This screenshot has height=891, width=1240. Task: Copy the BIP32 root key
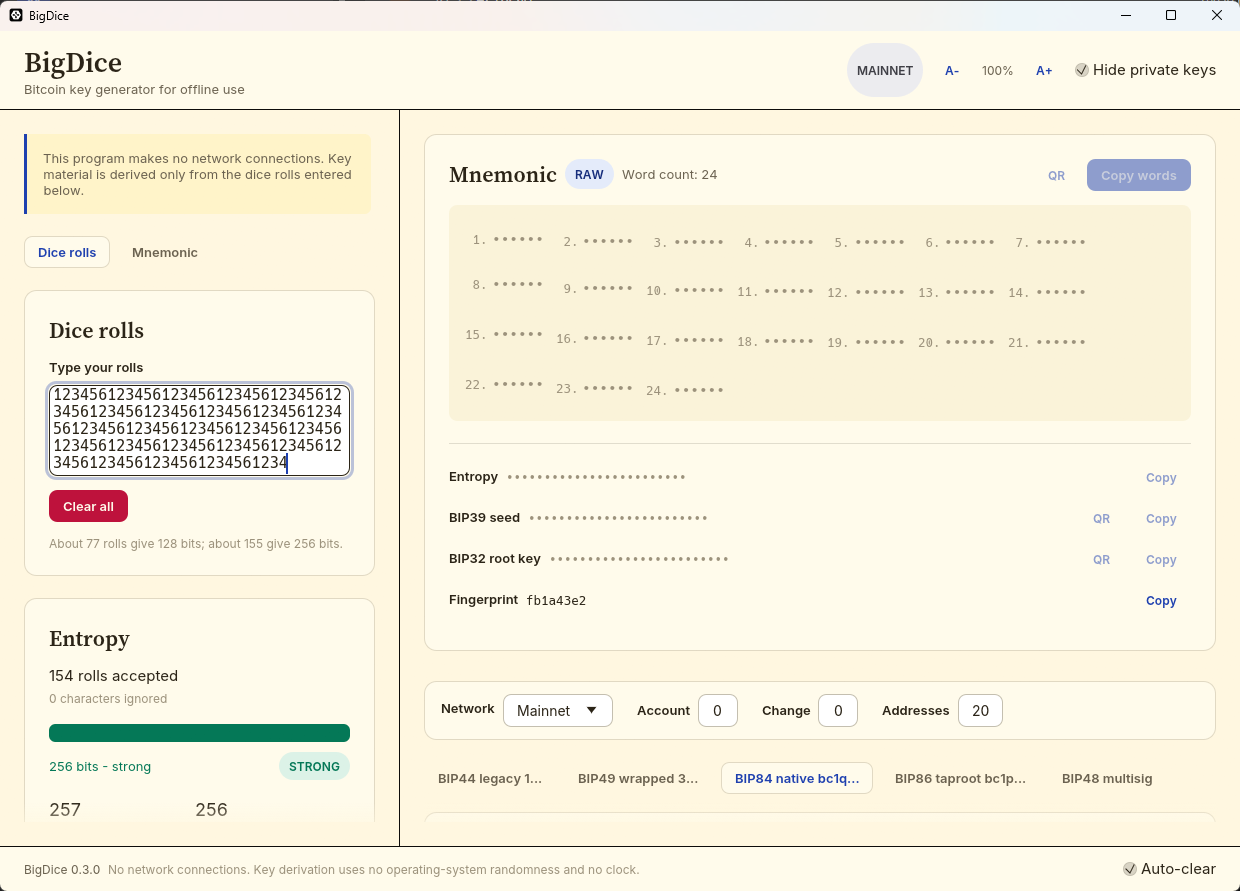[1161, 560]
